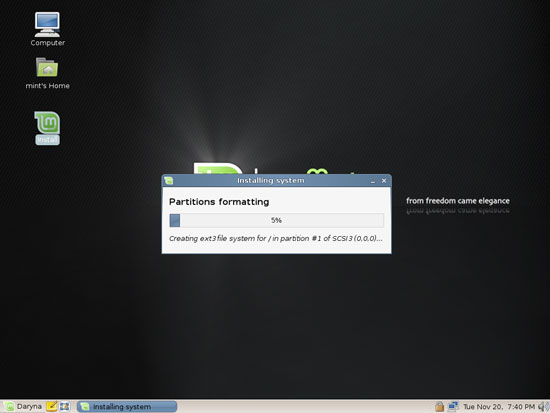Minimize the Installing system dialog

coord(373,181)
